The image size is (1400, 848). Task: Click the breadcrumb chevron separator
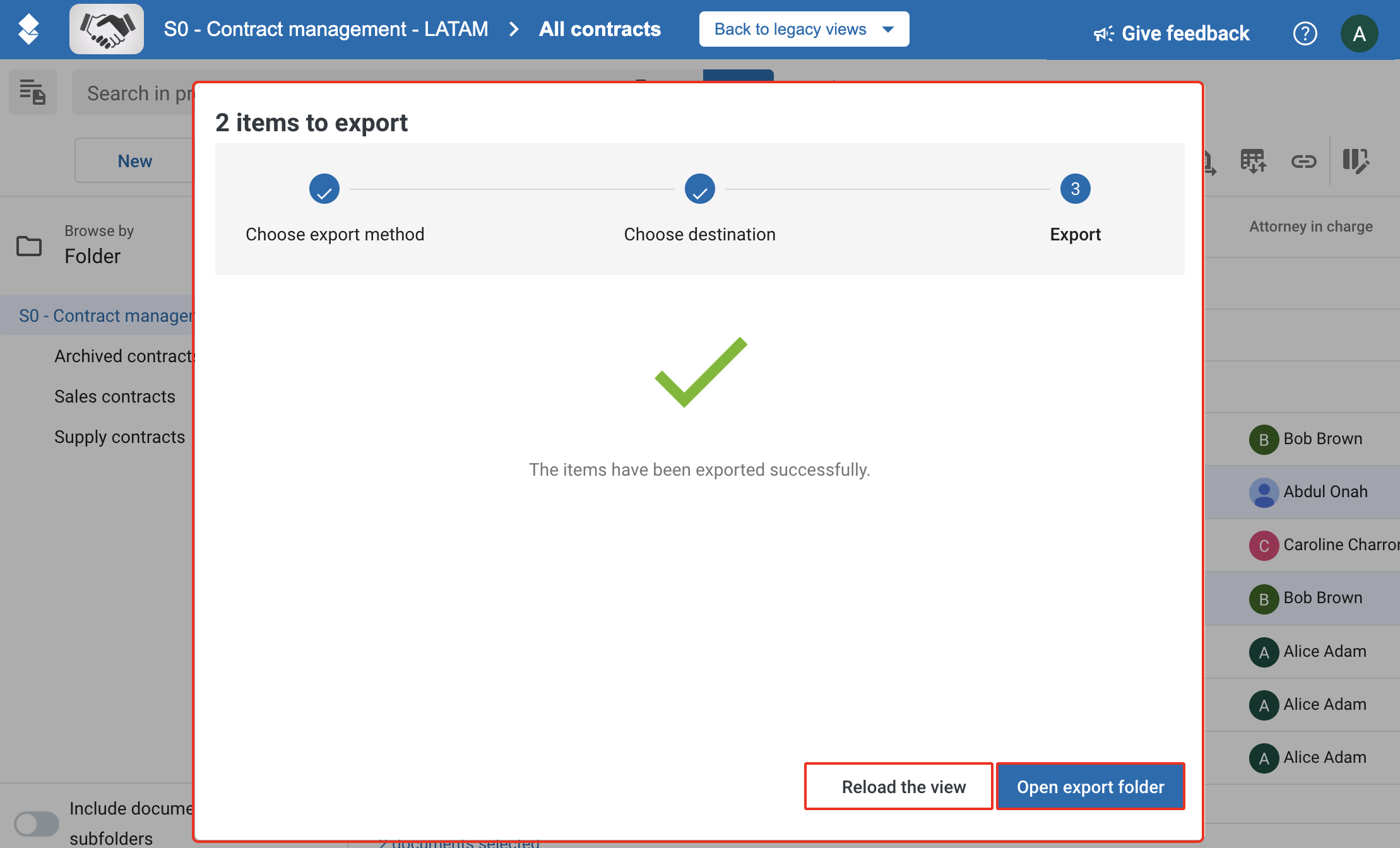click(x=514, y=29)
